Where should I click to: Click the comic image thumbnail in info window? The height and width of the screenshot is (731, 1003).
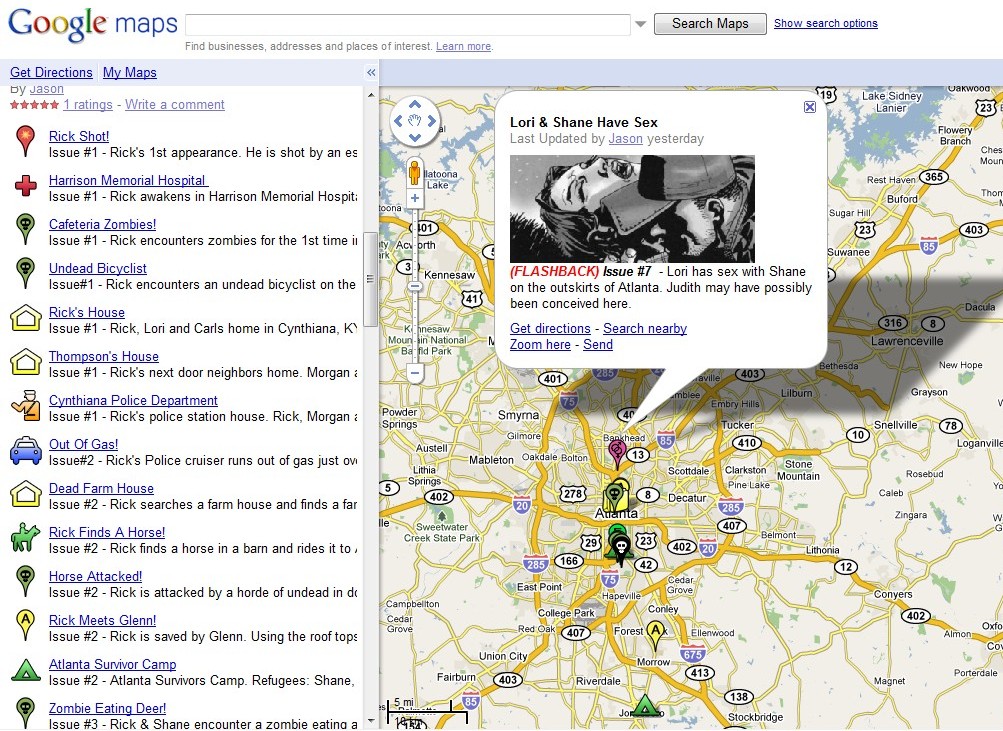632,208
